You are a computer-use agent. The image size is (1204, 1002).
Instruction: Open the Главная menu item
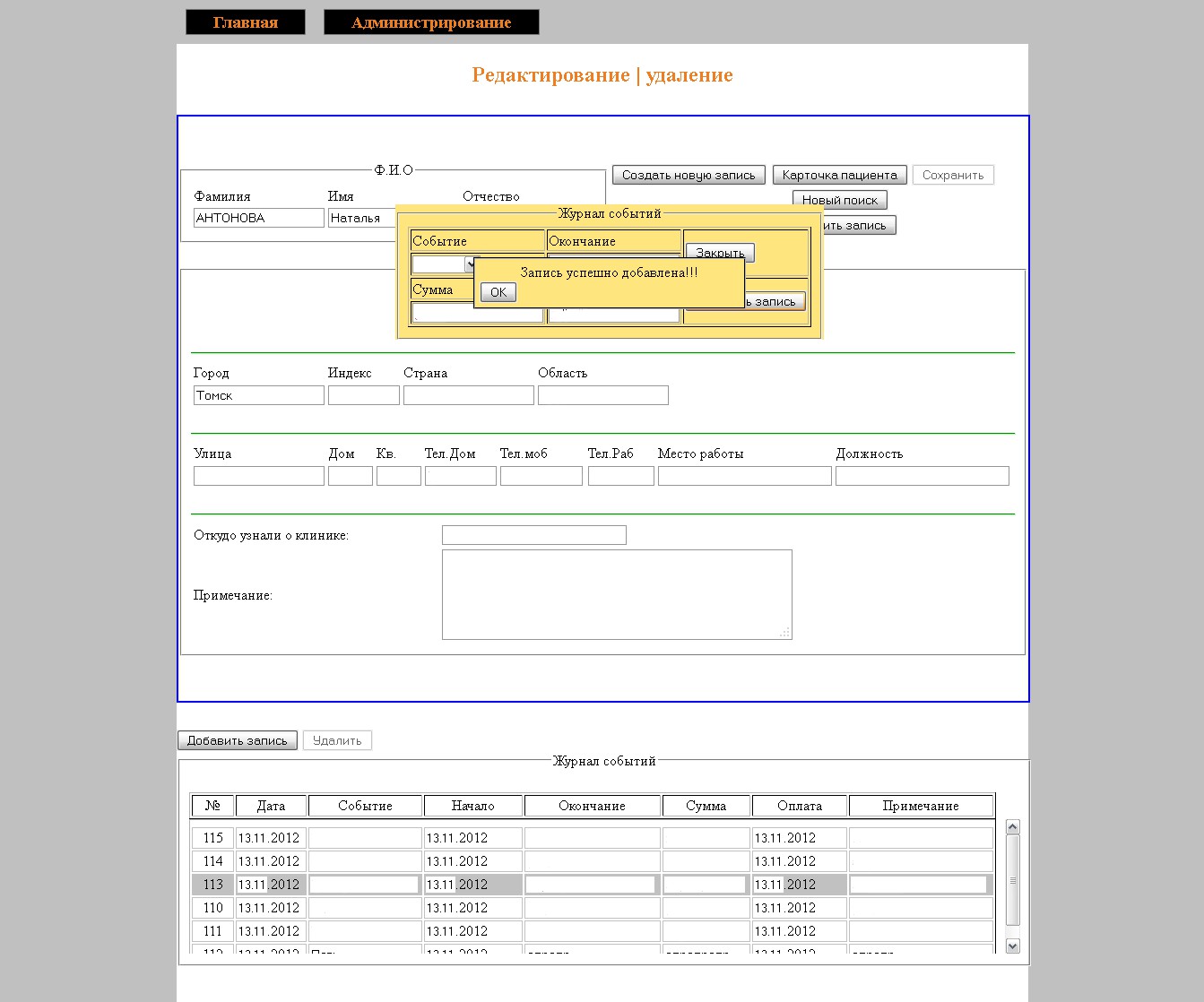tap(246, 22)
